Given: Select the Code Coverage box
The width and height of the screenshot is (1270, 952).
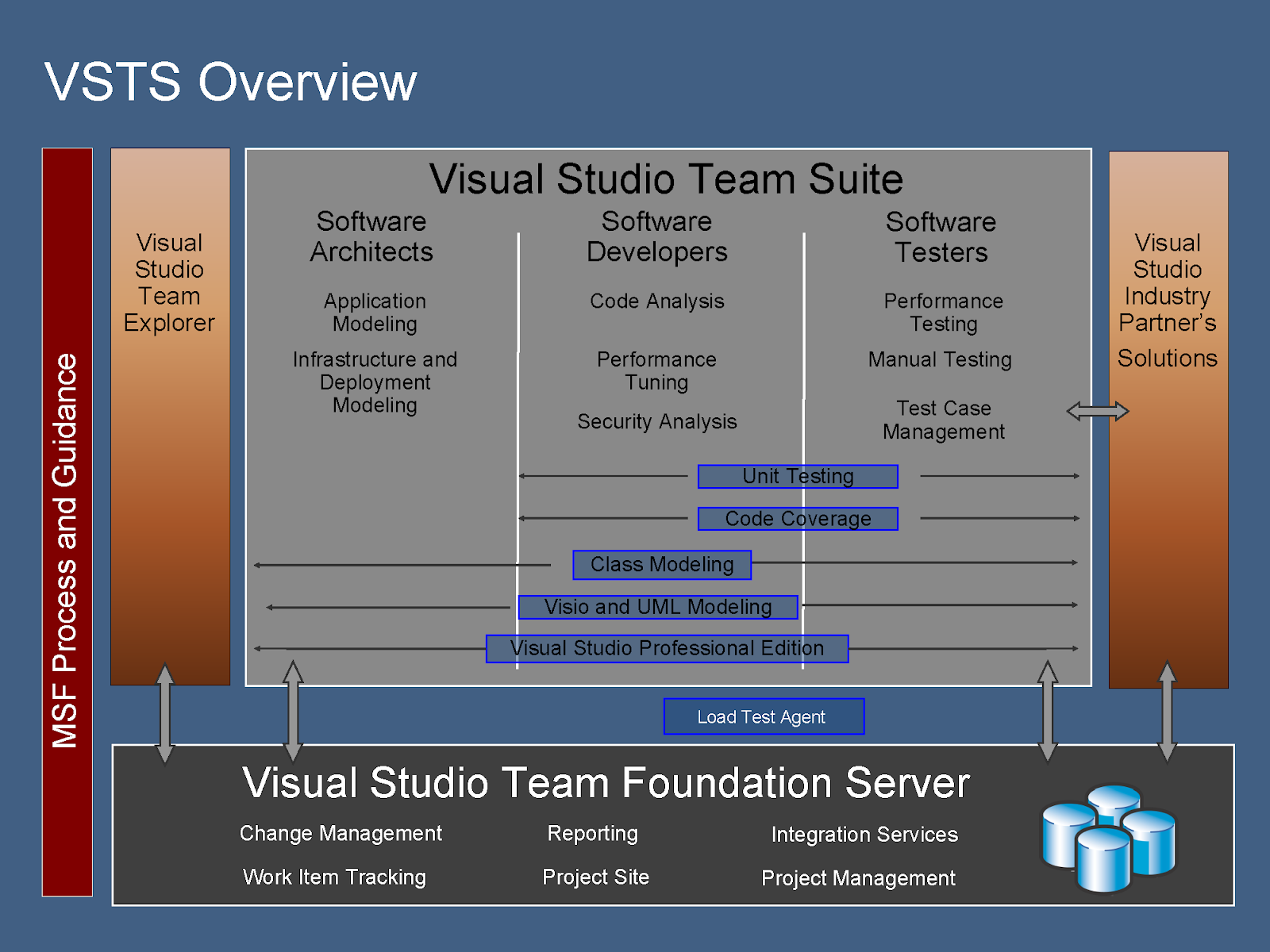Looking at the screenshot, I should (798, 519).
